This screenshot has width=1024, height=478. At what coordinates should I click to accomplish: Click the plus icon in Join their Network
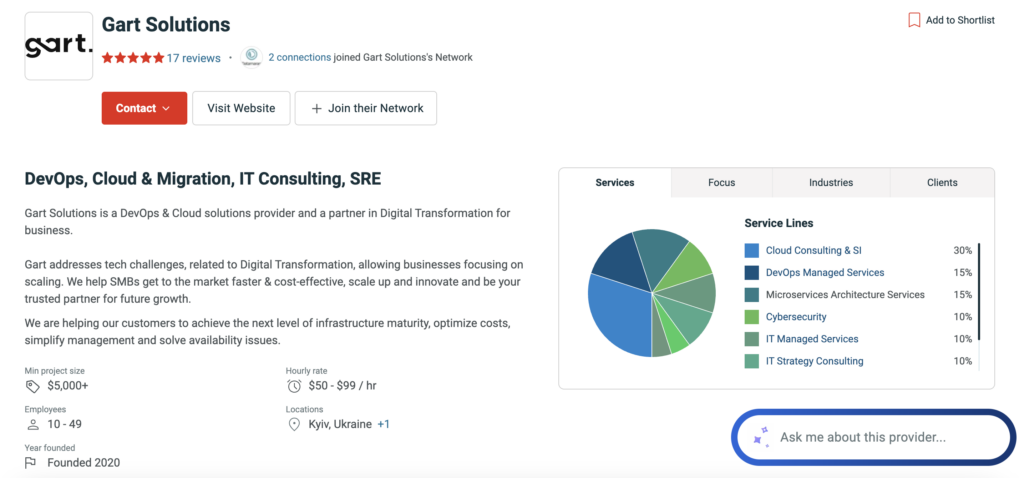pyautogui.click(x=316, y=108)
